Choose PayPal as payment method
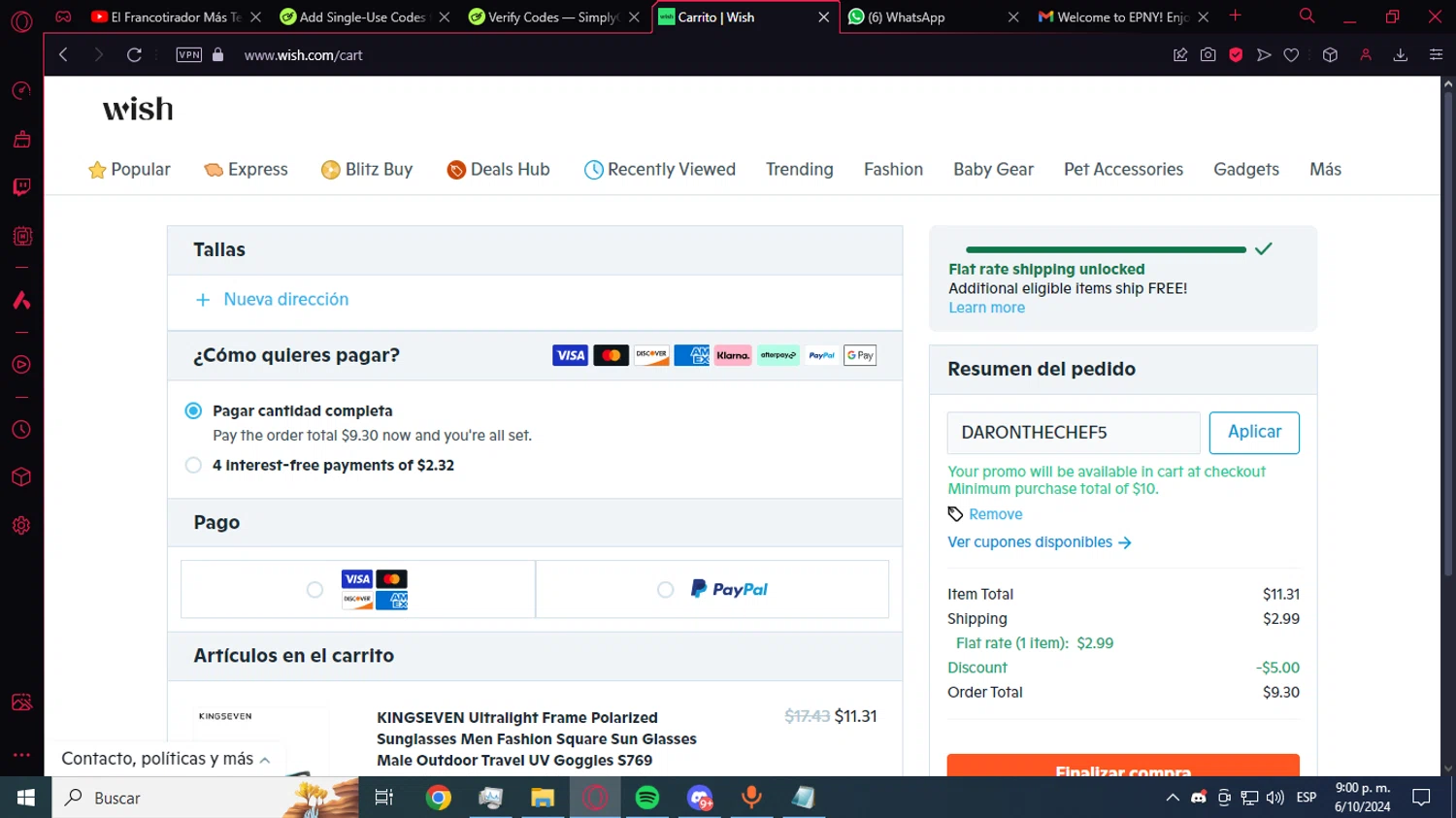The width and height of the screenshot is (1456, 818). coord(665,589)
